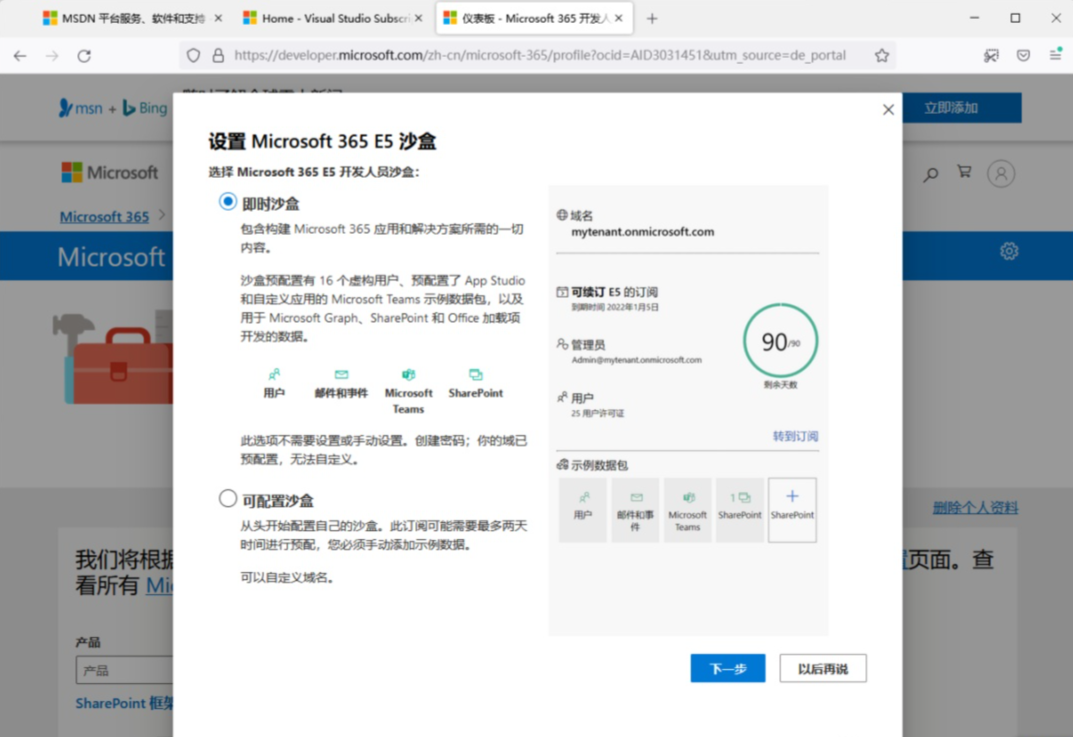Click the search magnifier in page header

(x=930, y=174)
